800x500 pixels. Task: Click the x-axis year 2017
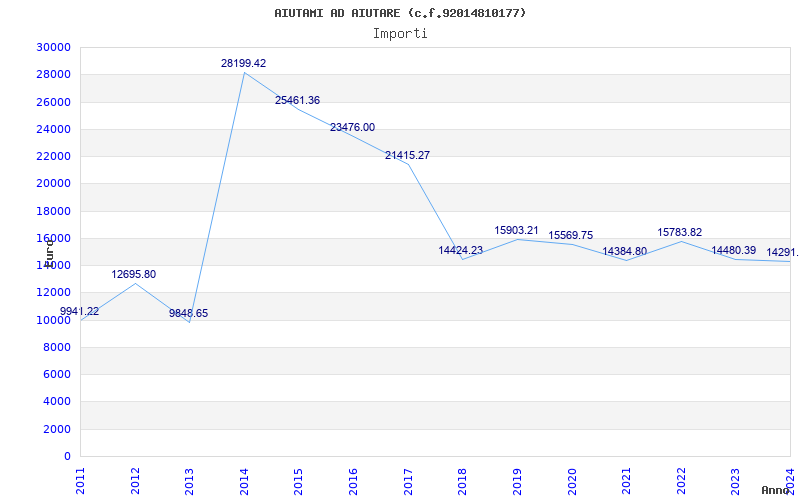(408, 481)
